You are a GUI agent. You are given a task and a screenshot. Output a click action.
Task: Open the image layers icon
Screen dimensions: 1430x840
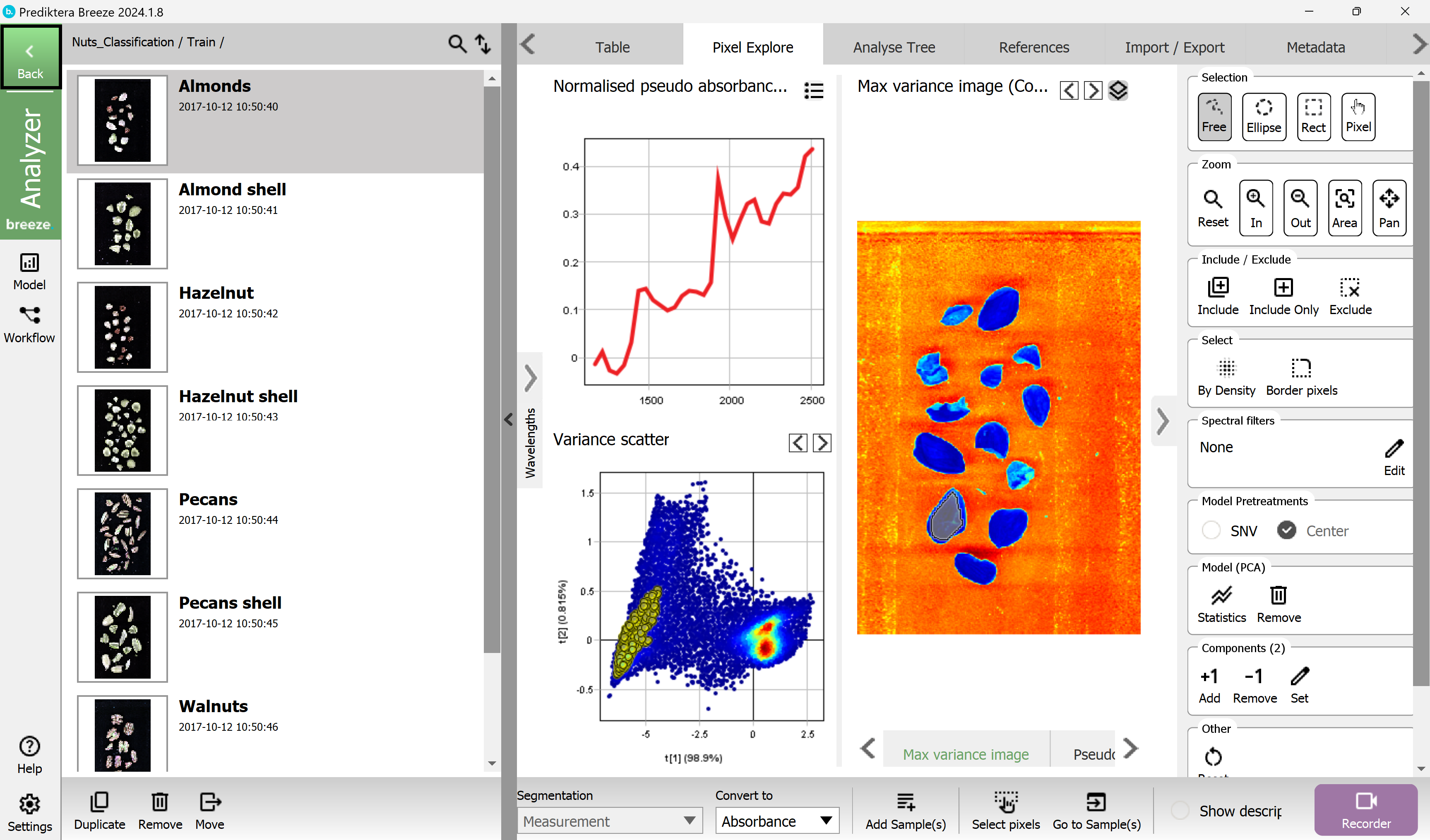point(1118,90)
